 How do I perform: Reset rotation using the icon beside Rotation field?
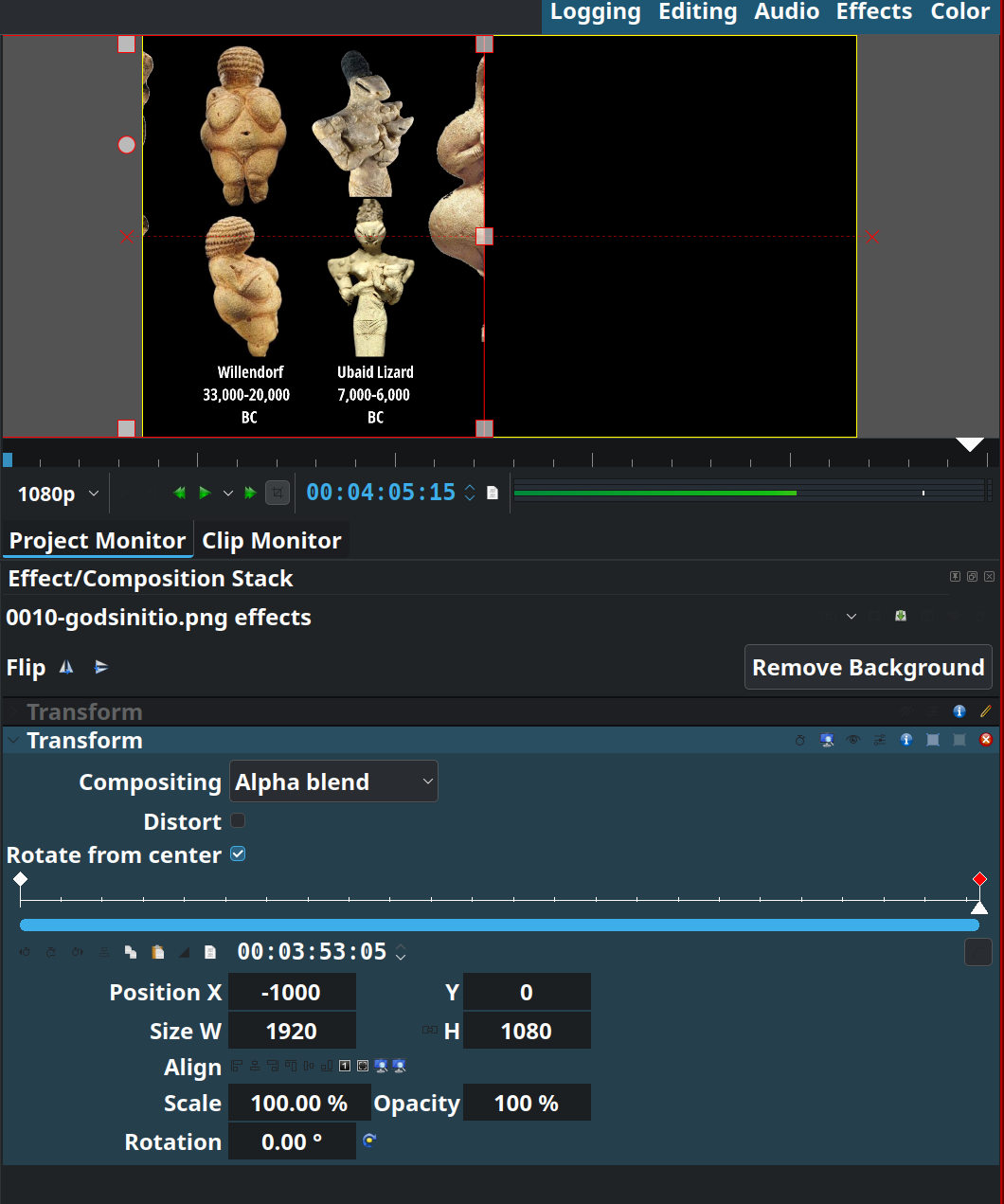coord(369,1141)
